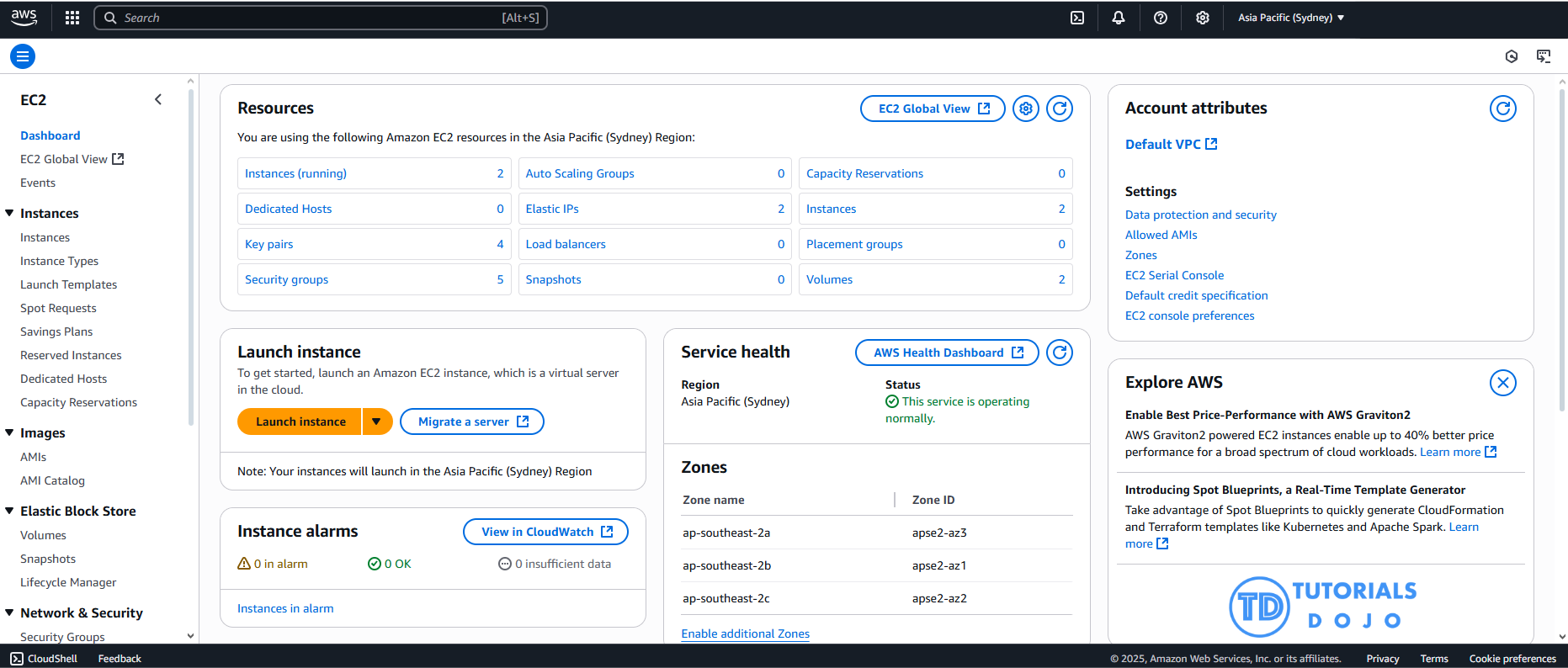Click the external link icon beside Default VPC

tap(1211, 144)
